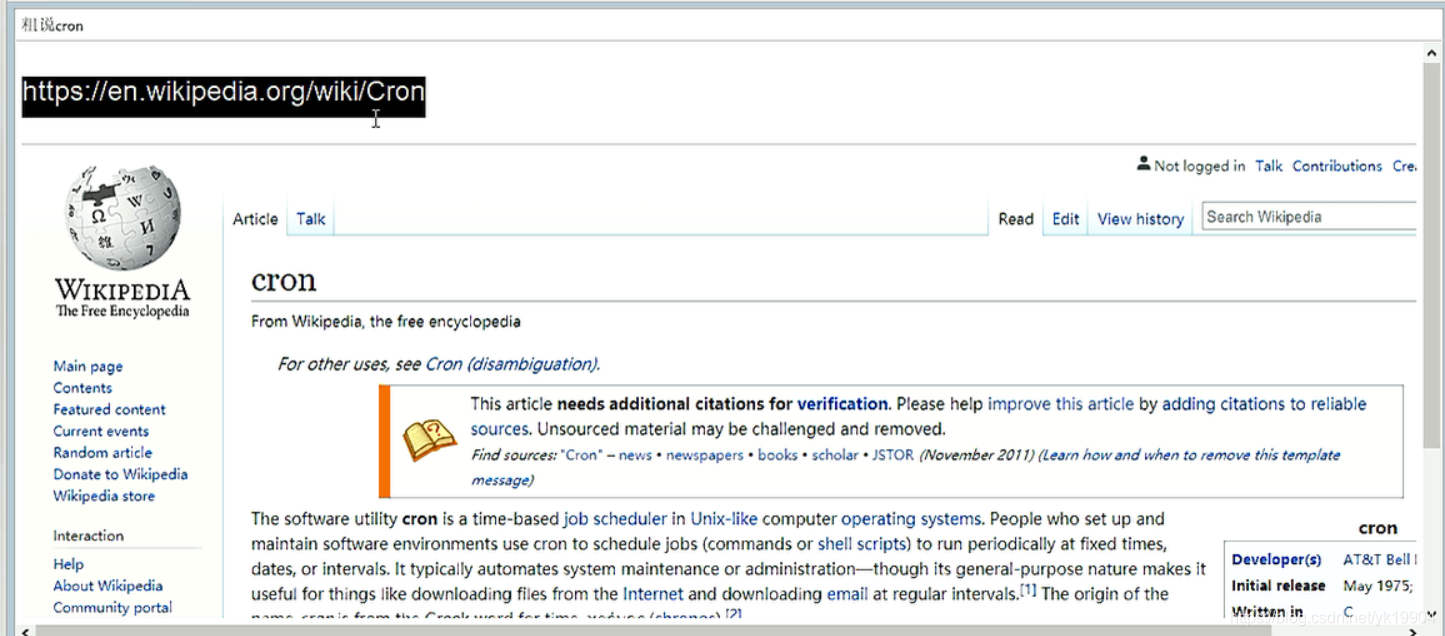This screenshot has height=636, width=1445.
Task: Open the Edit tab
Action: [x=1065, y=219]
